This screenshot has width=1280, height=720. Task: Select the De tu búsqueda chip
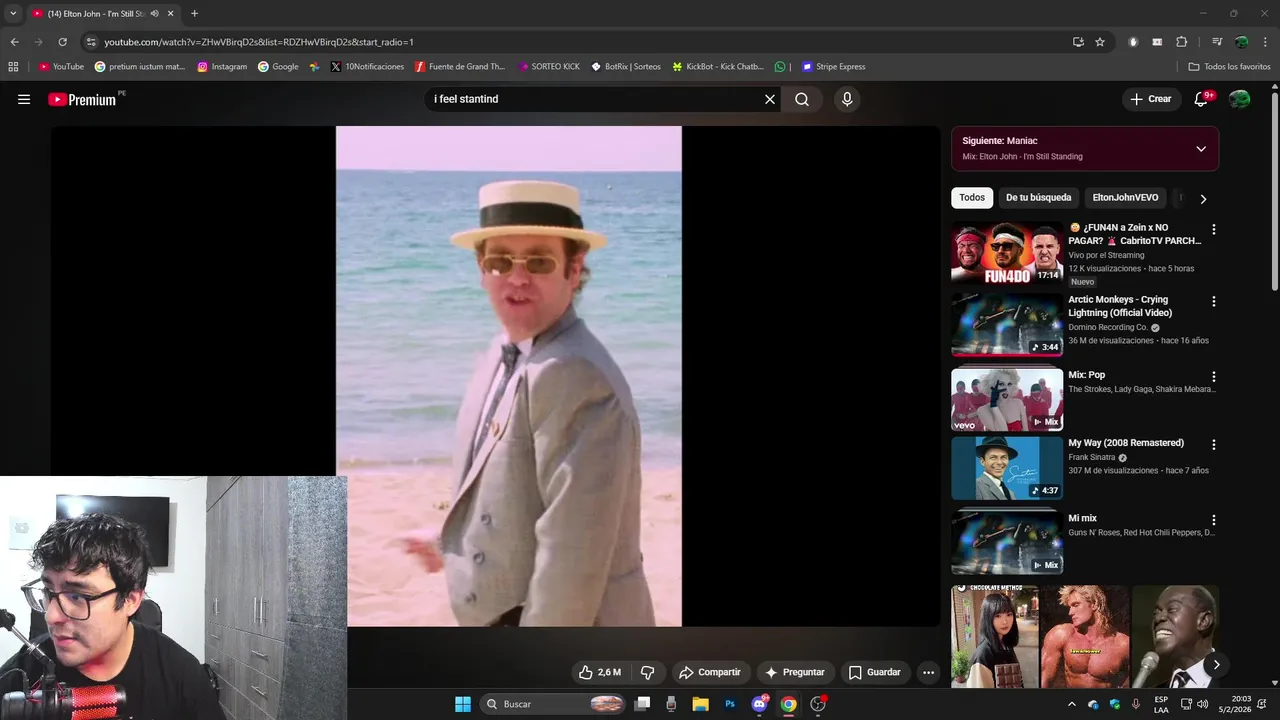[1038, 198]
